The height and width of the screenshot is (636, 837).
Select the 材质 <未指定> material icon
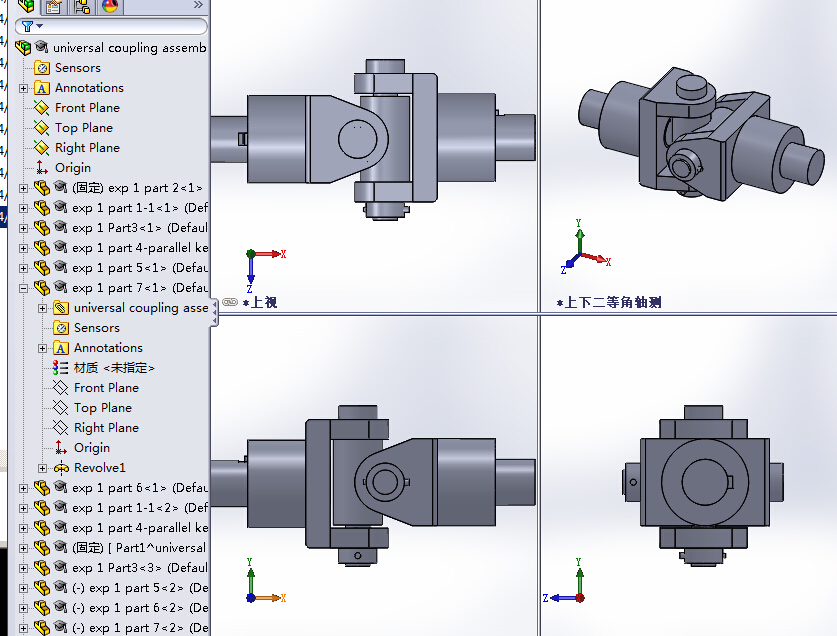point(60,368)
